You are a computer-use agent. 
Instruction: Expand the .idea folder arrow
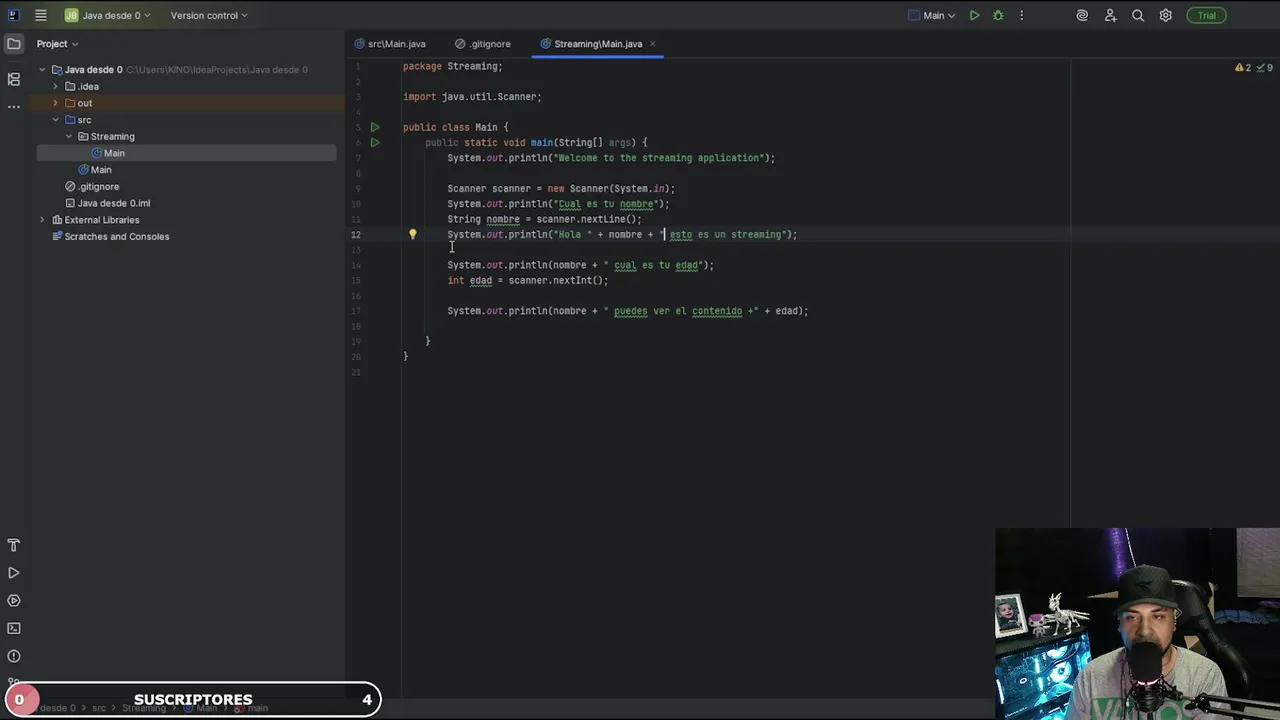[55, 87]
